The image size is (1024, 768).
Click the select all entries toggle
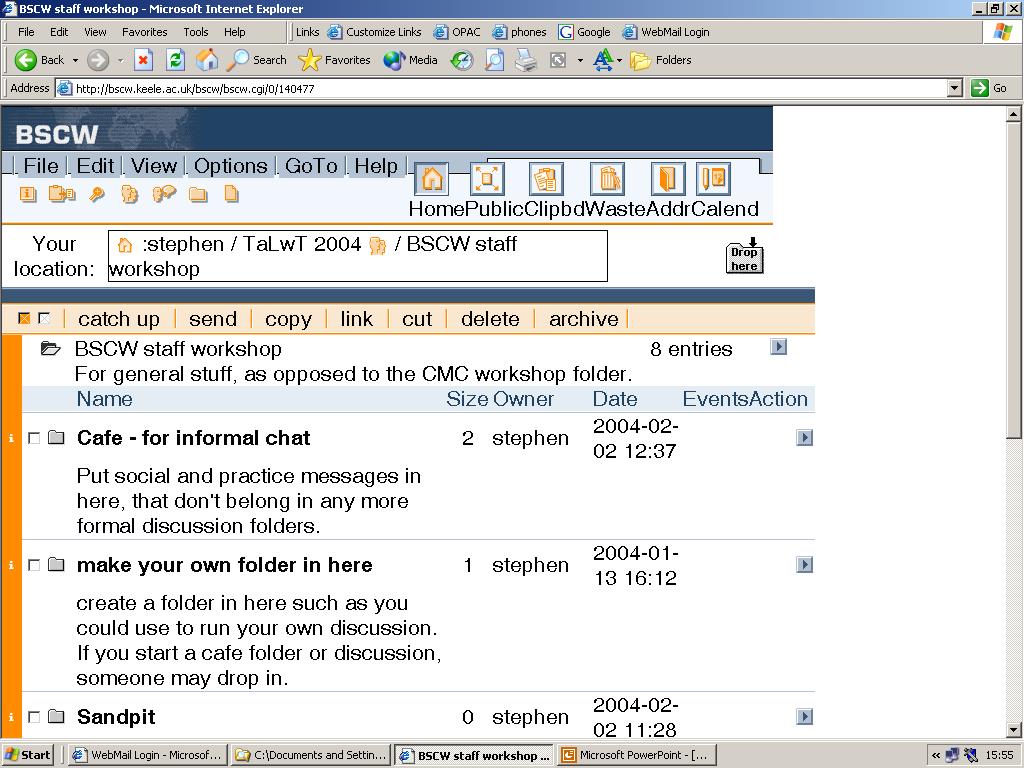[x=24, y=319]
